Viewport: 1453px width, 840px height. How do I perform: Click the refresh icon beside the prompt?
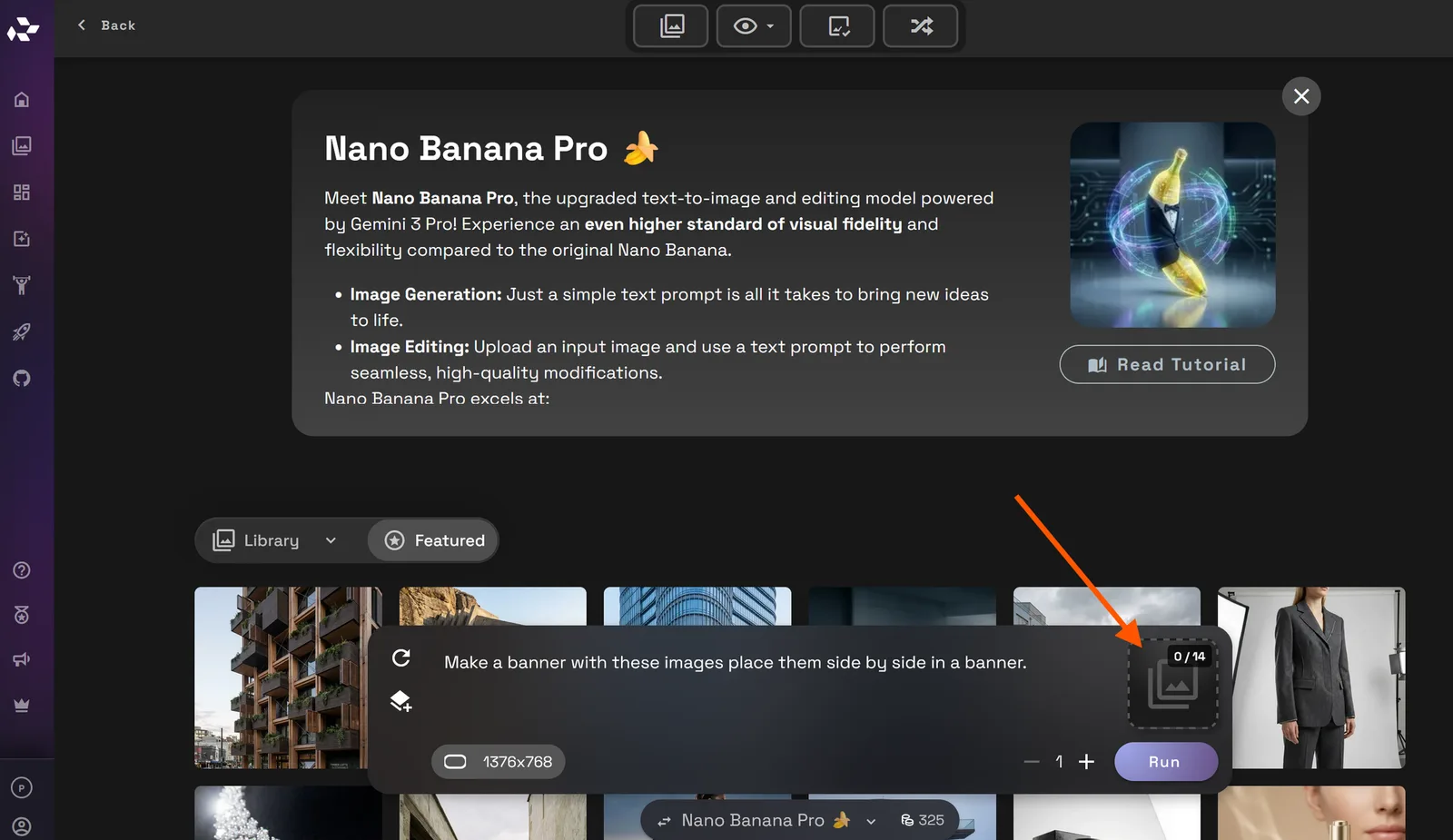pos(401,657)
